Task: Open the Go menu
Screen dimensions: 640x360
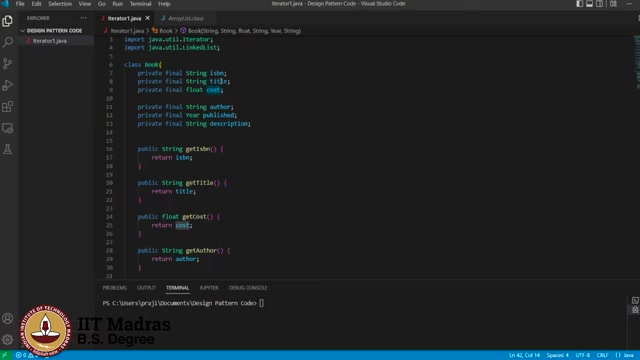Action: point(102,4)
